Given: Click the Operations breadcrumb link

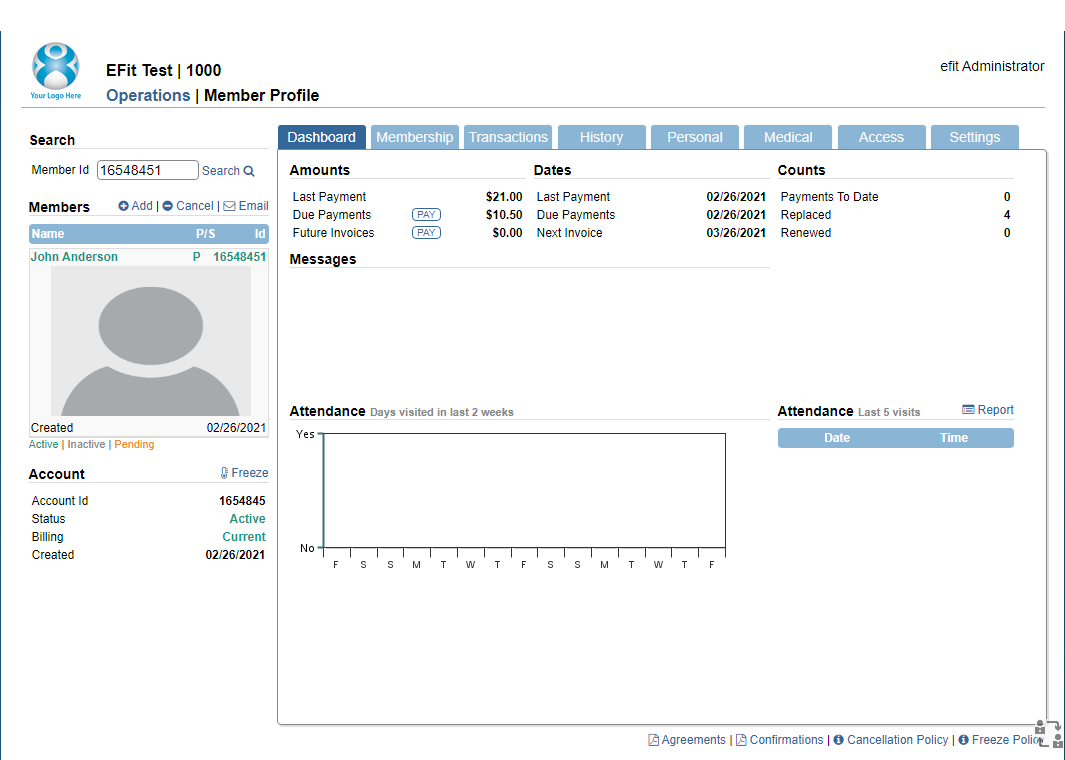Looking at the screenshot, I should pos(148,95).
